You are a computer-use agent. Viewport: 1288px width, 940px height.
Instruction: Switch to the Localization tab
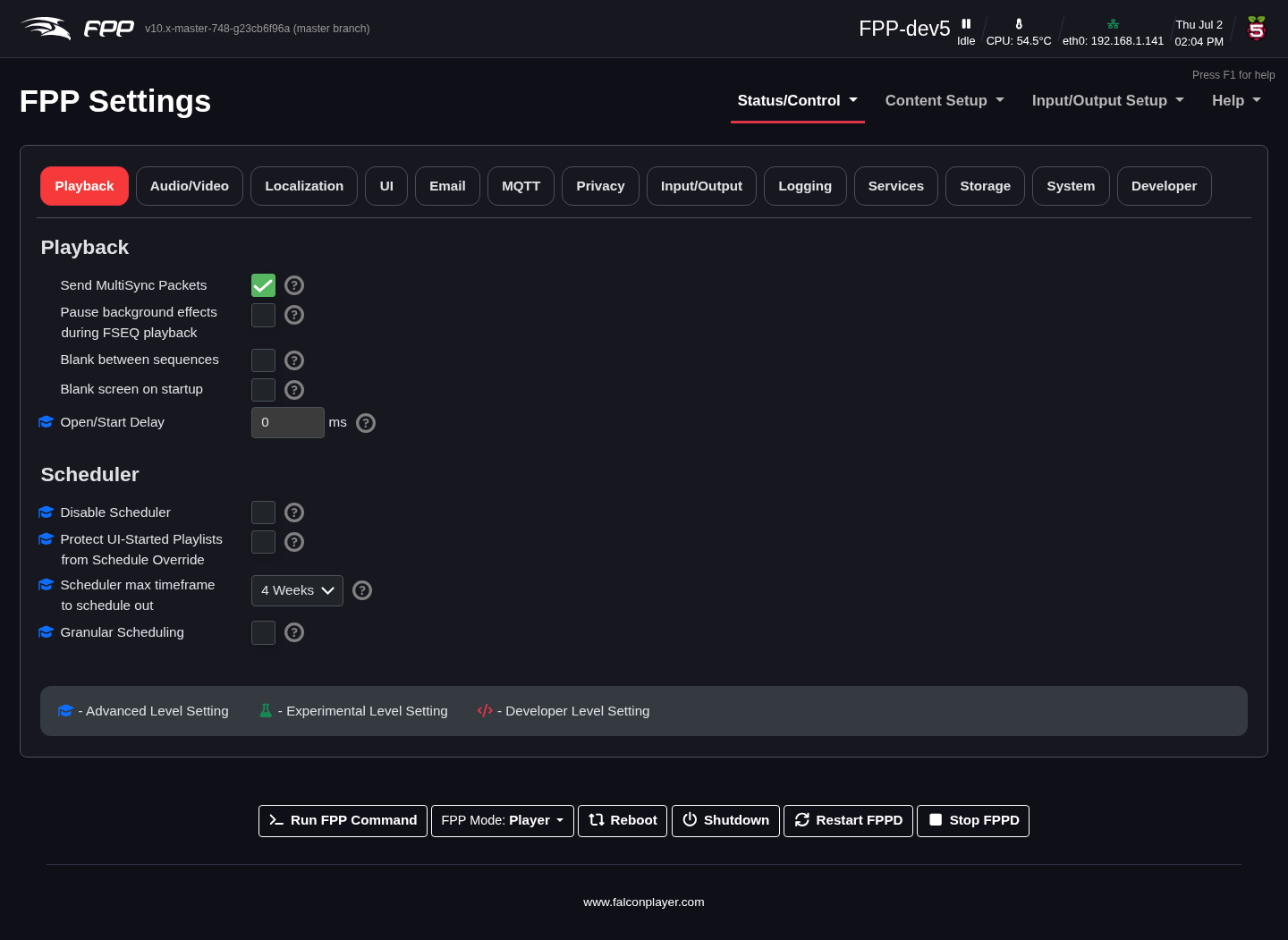coord(304,186)
